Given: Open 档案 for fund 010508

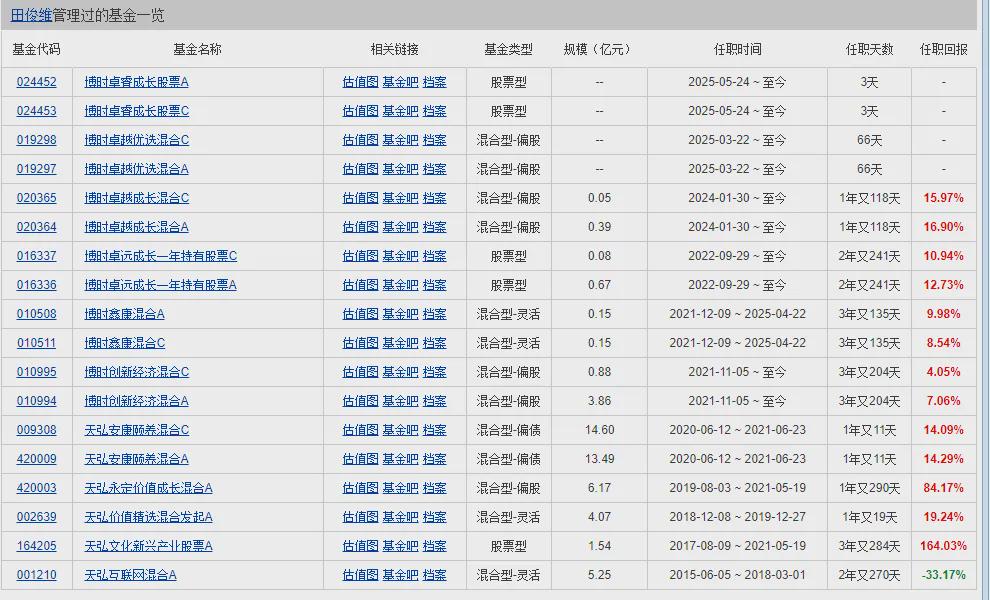Looking at the screenshot, I should [434, 314].
